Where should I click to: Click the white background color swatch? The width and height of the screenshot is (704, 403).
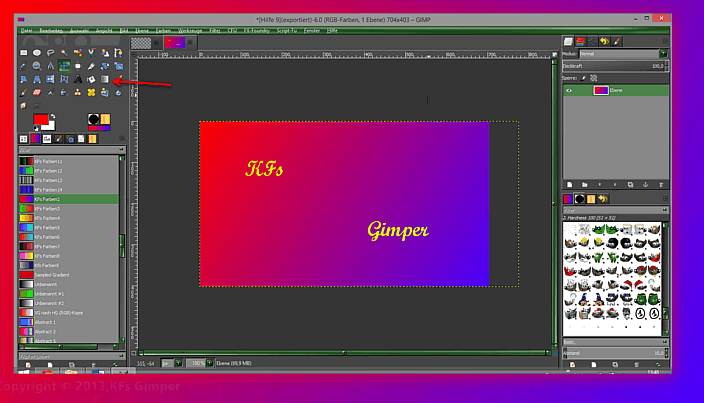(x=48, y=126)
